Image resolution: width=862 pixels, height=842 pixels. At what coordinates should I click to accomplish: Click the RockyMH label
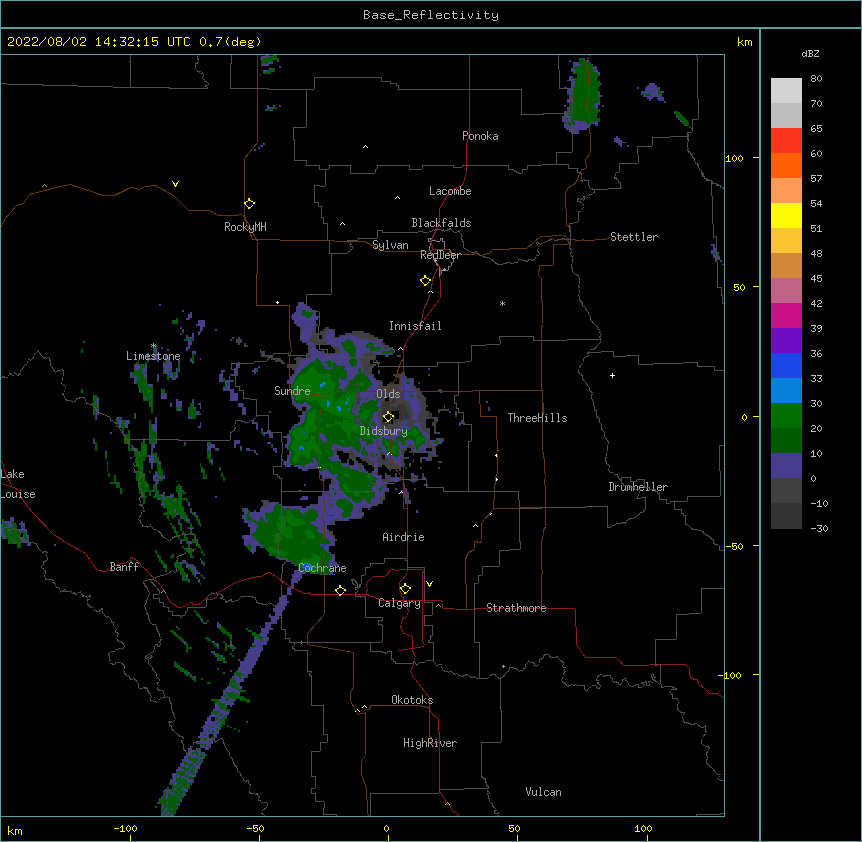click(245, 227)
